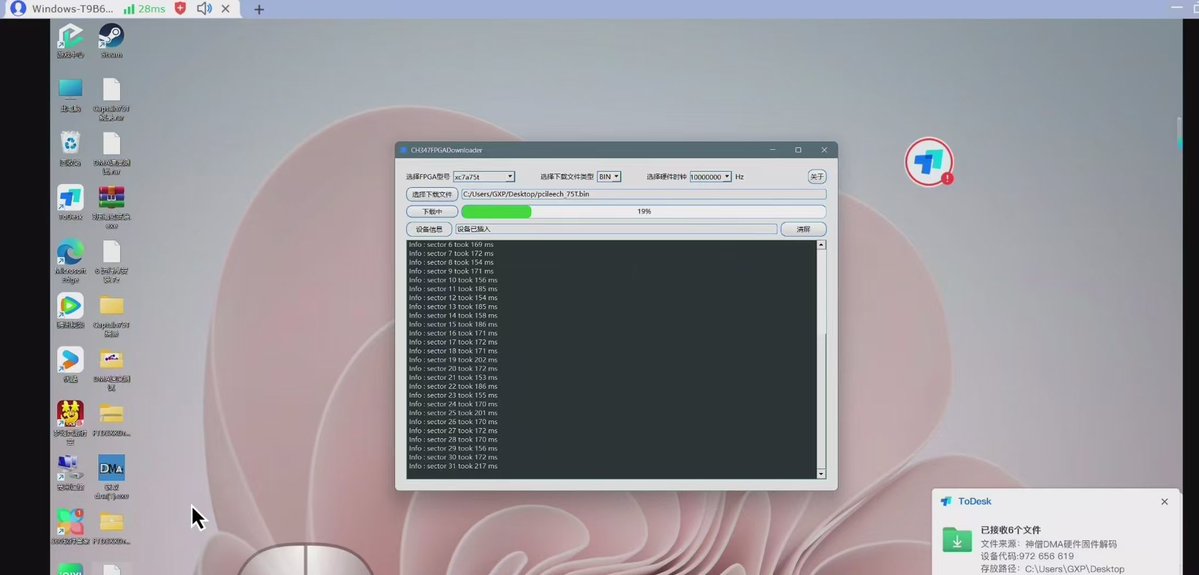Click the log scrollbar down arrow
The width and height of the screenshot is (1199, 575).
[x=821, y=474]
